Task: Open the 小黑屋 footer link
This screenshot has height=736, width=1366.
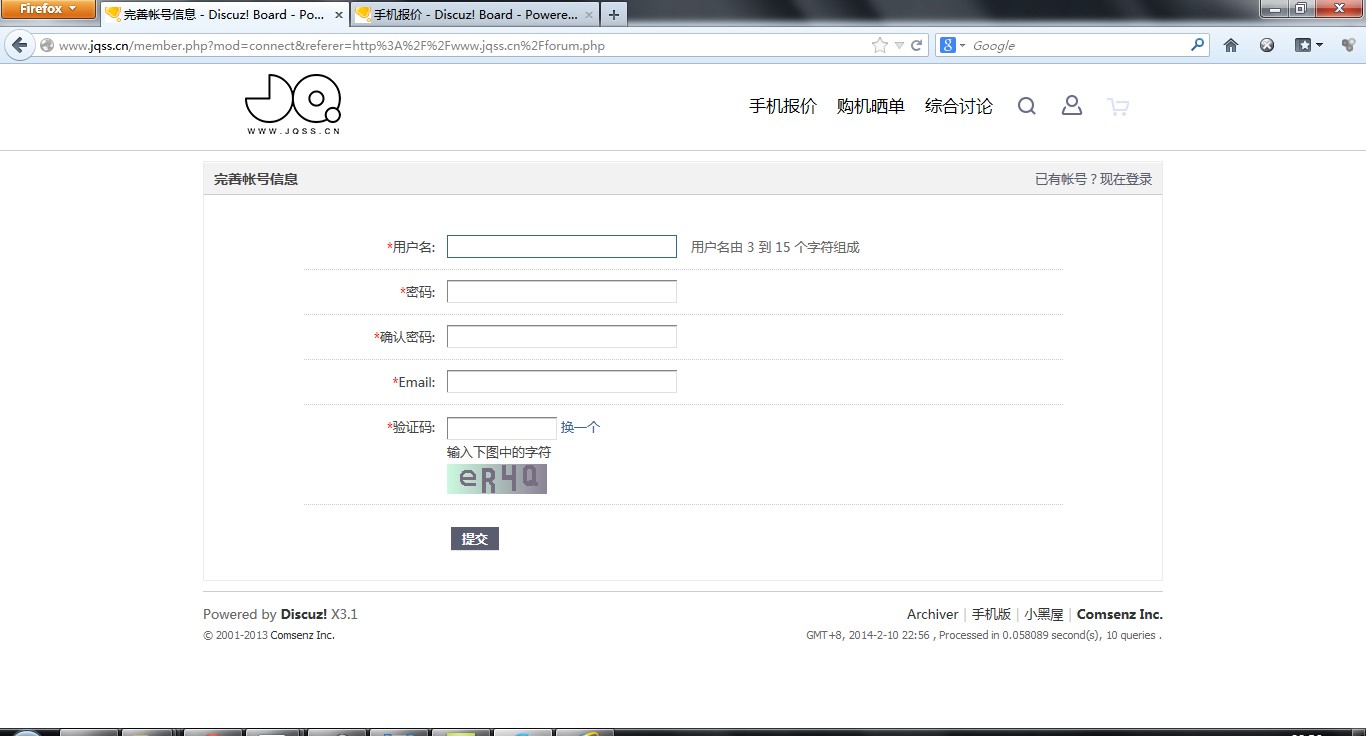Action: pyautogui.click(x=1044, y=614)
